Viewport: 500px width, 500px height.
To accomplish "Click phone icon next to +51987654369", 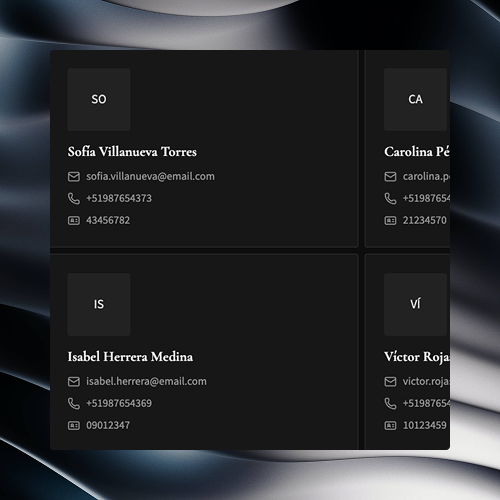I will (x=74, y=404).
